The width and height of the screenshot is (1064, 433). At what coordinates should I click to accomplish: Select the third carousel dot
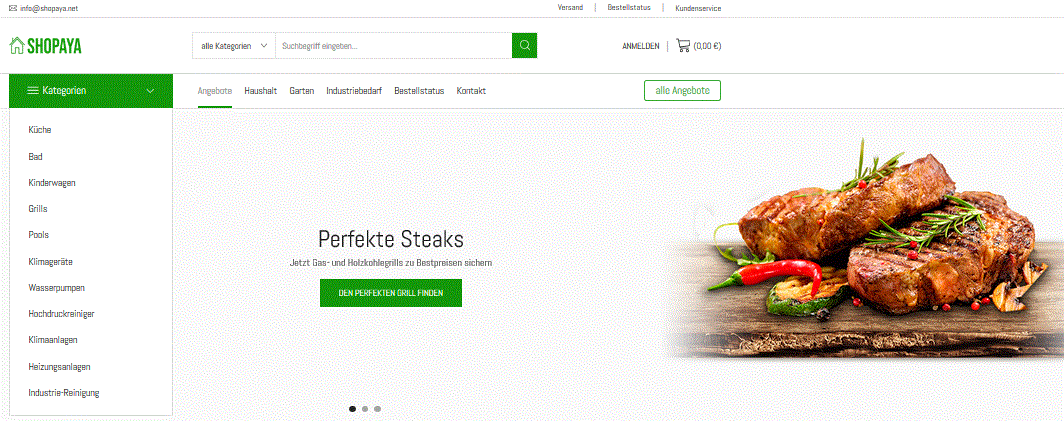[x=377, y=409]
